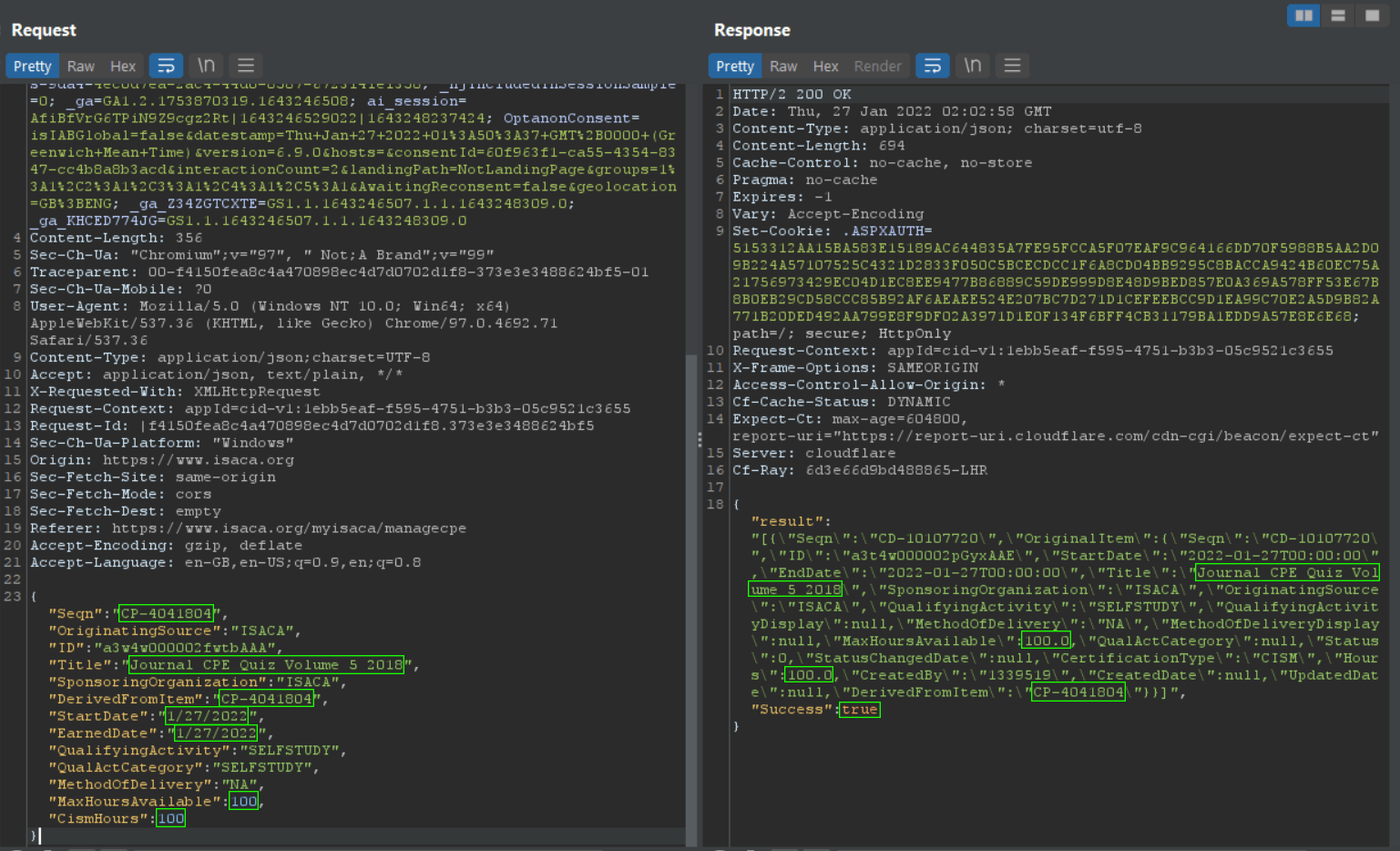Click the Accept header in request
The image size is (1400, 851).
coord(217,374)
